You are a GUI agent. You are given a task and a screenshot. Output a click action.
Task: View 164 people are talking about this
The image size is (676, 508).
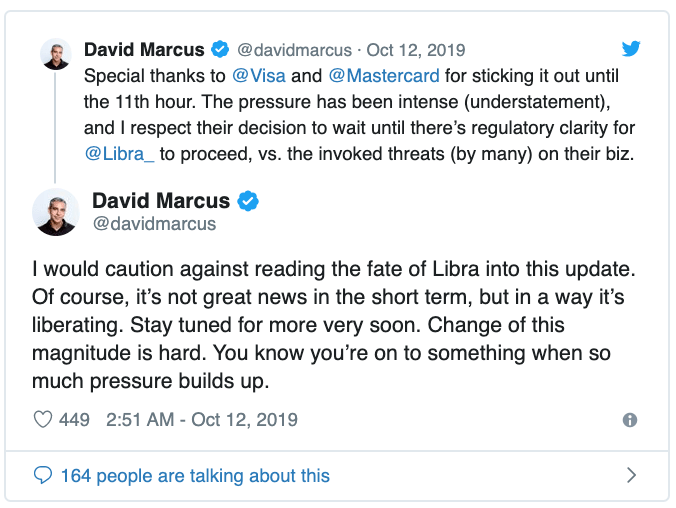(195, 476)
